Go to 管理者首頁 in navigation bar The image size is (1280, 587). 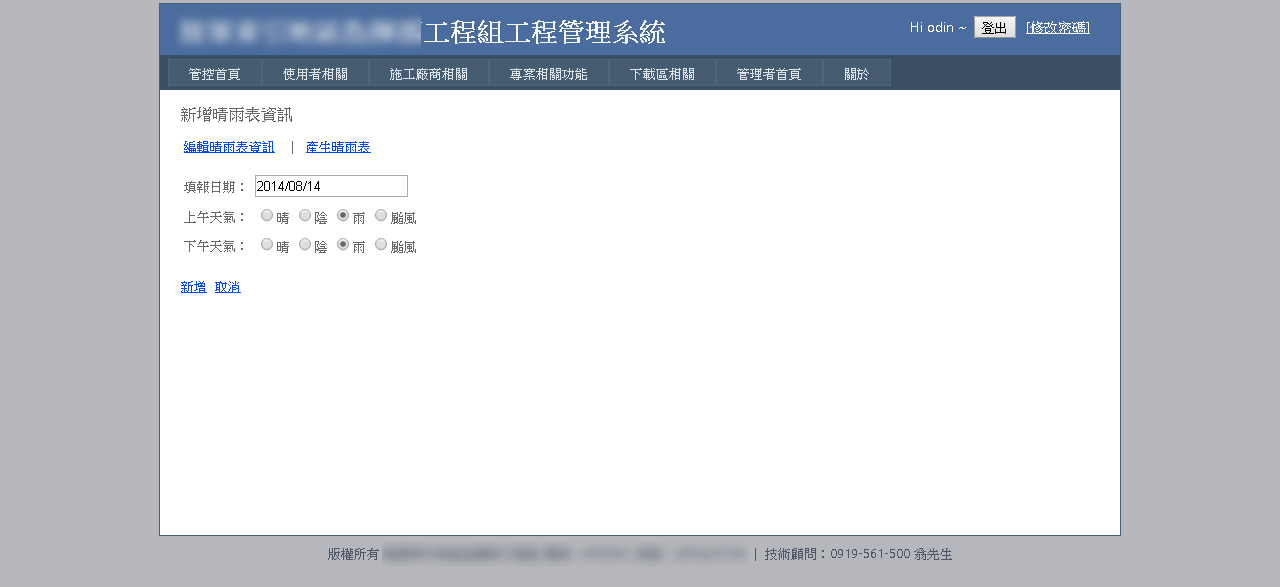coord(769,74)
